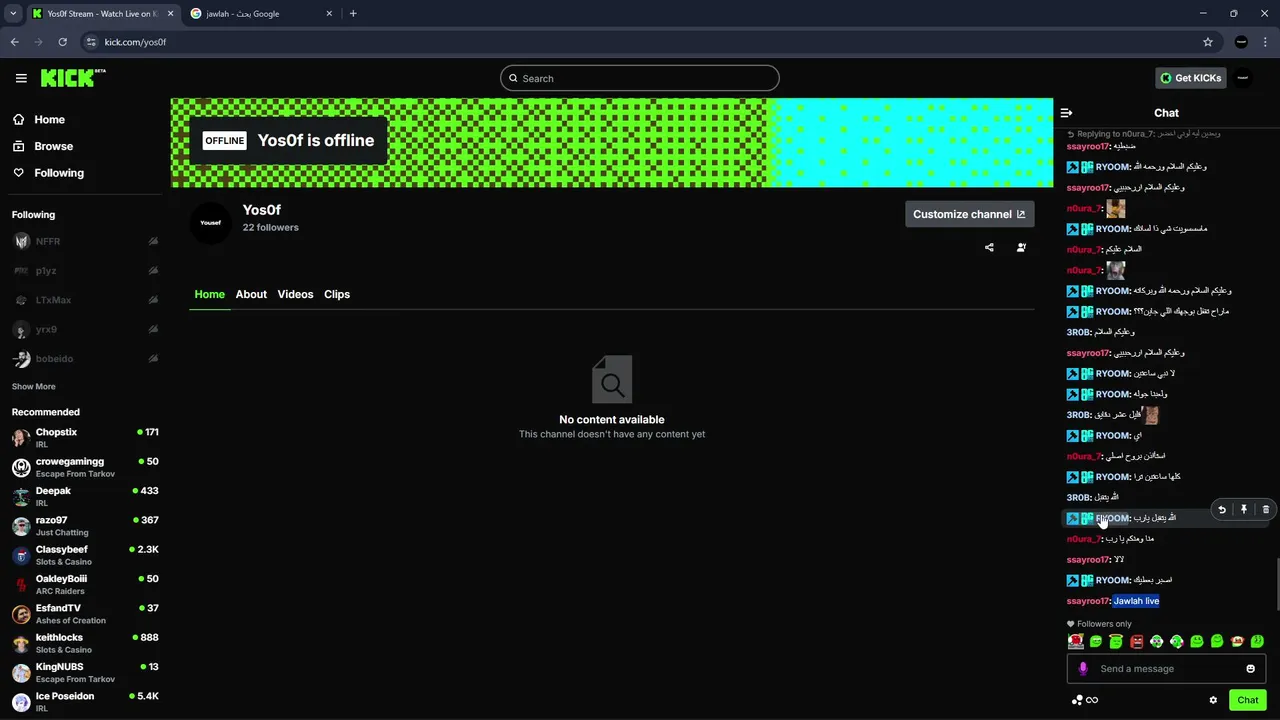1280x720 pixels.
Task: Click the Customize channel button
Action: 969,214
